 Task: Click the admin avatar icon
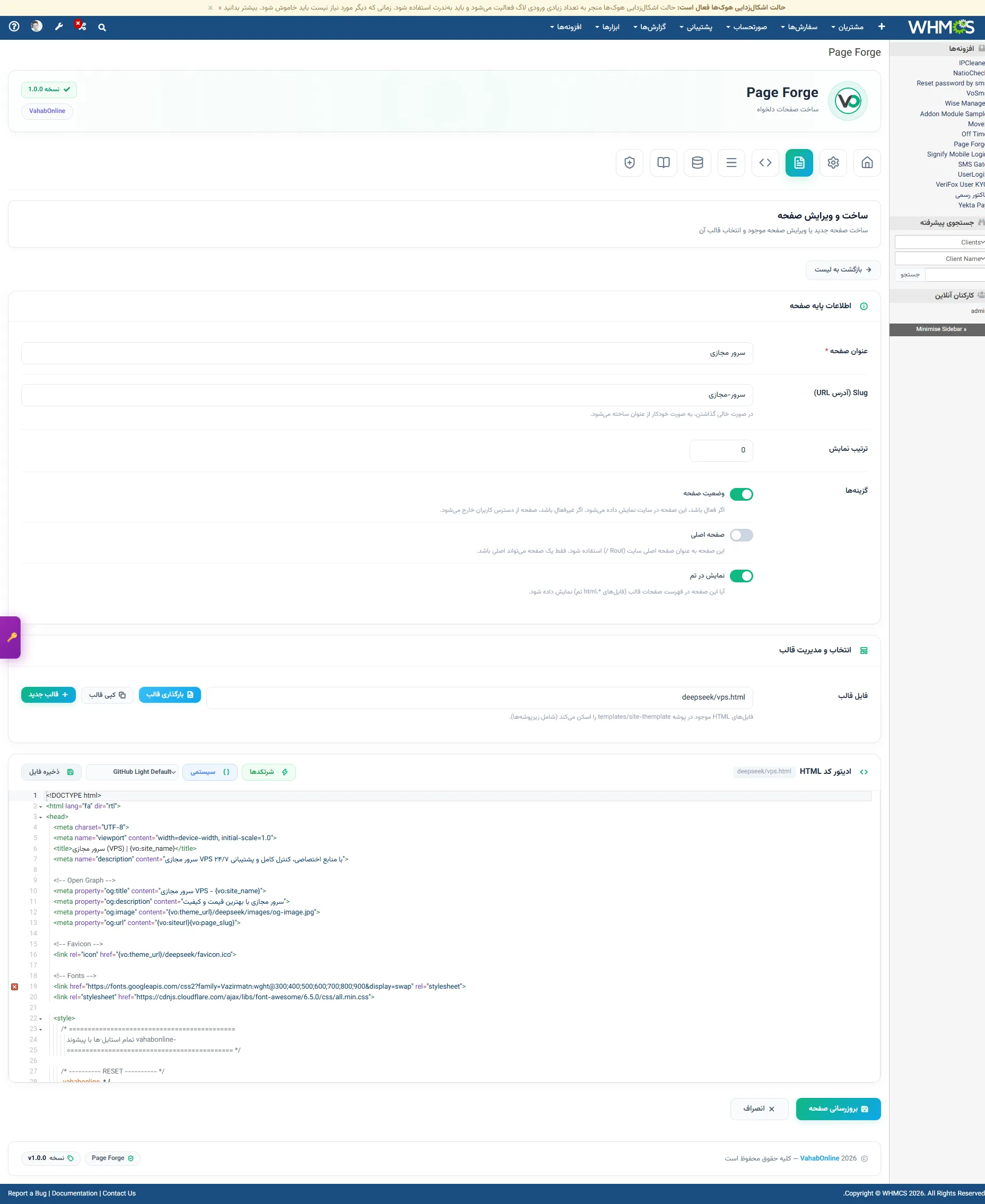[x=36, y=26]
